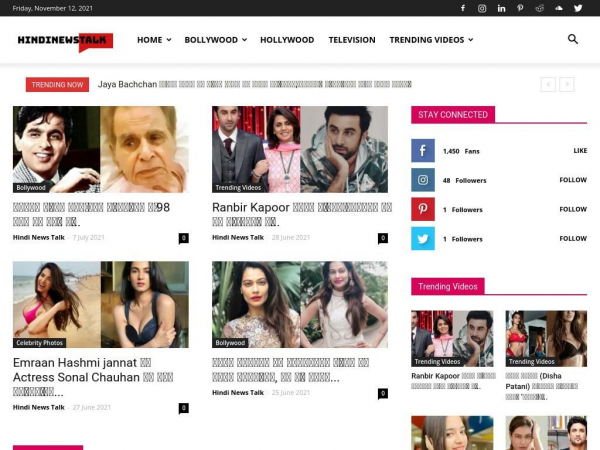This screenshot has height=450, width=600.
Task: Click the Instagram tile under Stay Connected
Action: point(423,180)
